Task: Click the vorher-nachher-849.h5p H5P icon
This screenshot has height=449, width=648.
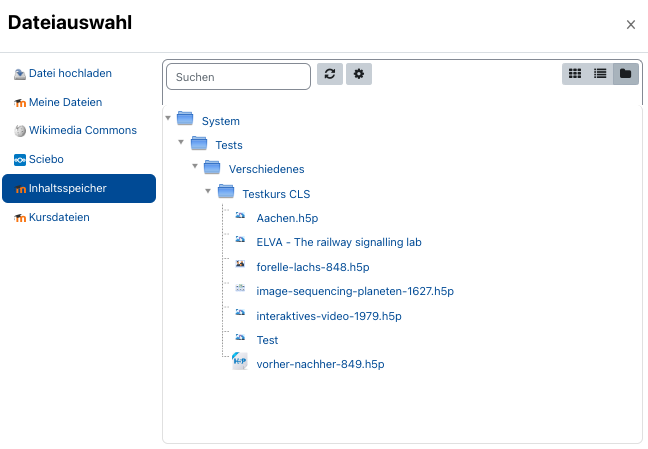Action: tap(240, 362)
